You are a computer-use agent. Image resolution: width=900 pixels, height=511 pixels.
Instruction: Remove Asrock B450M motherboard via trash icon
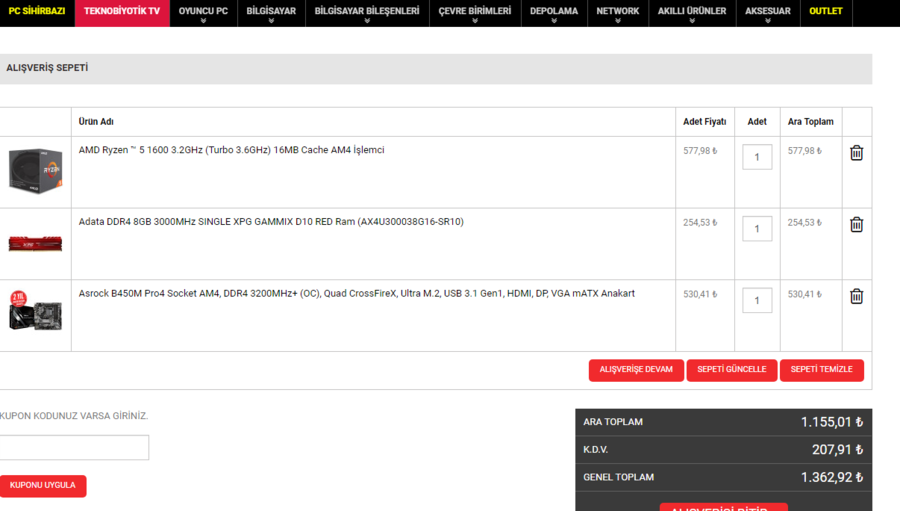tap(856, 296)
